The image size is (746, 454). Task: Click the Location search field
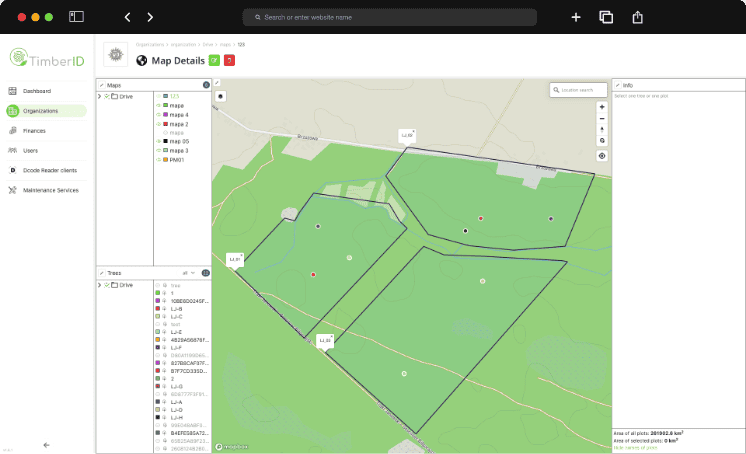pyautogui.click(x=579, y=90)
